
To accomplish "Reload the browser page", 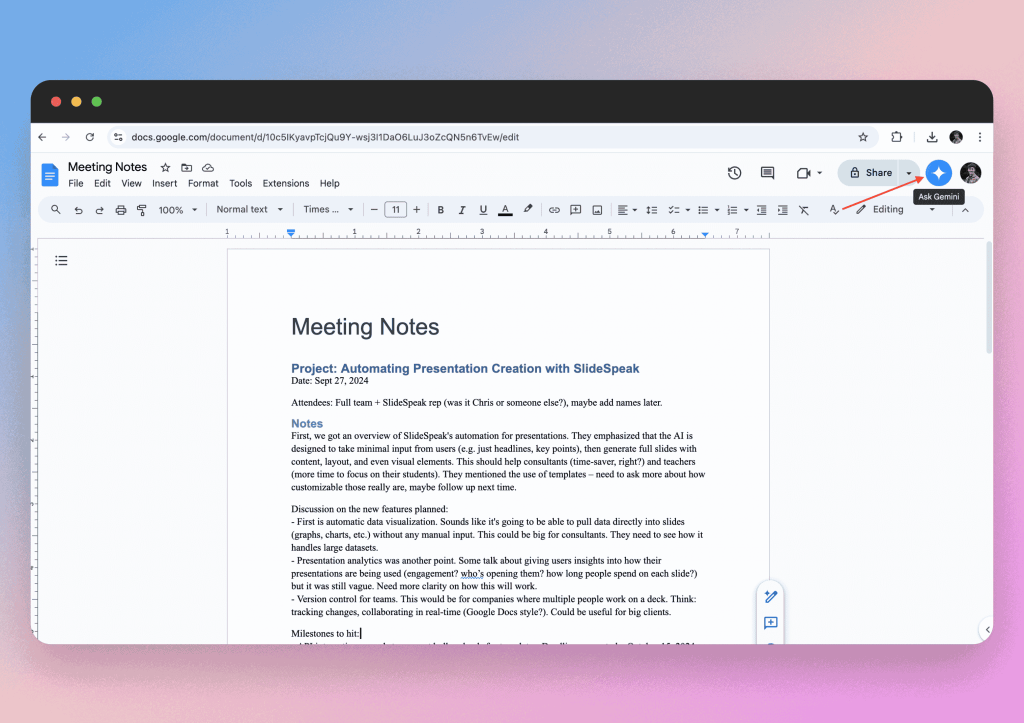I will coord(89,137).
